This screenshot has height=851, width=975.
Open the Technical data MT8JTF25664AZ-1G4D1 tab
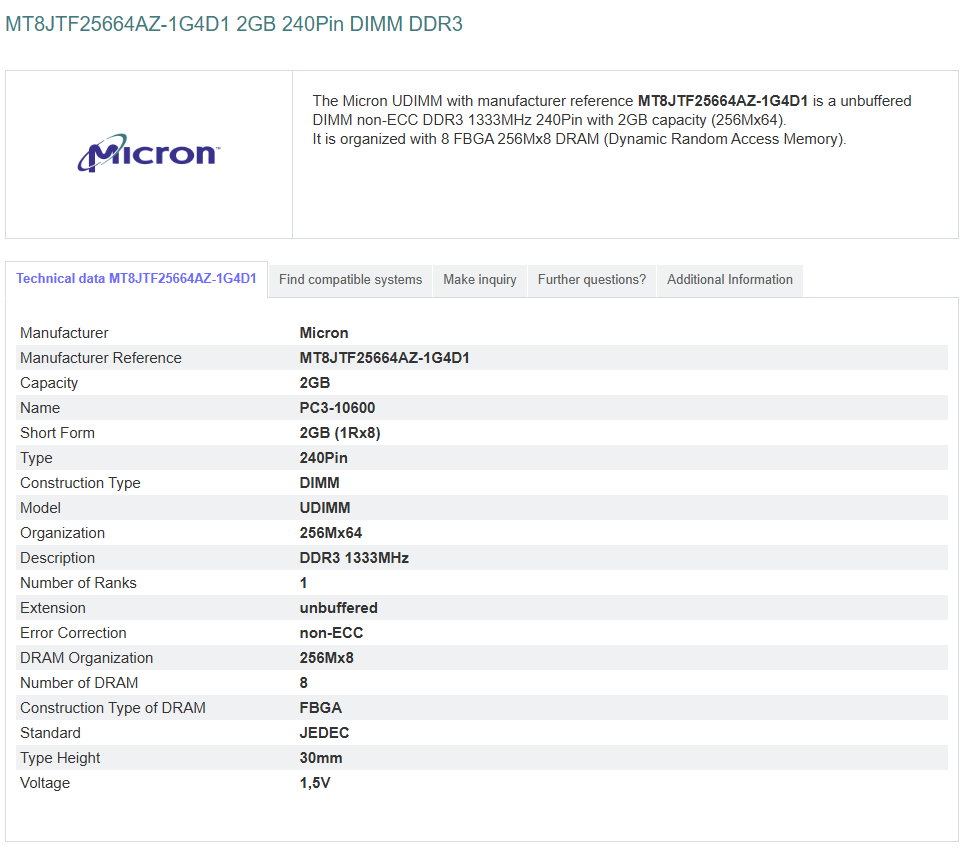pyautogui.click(x=136, y=279)
